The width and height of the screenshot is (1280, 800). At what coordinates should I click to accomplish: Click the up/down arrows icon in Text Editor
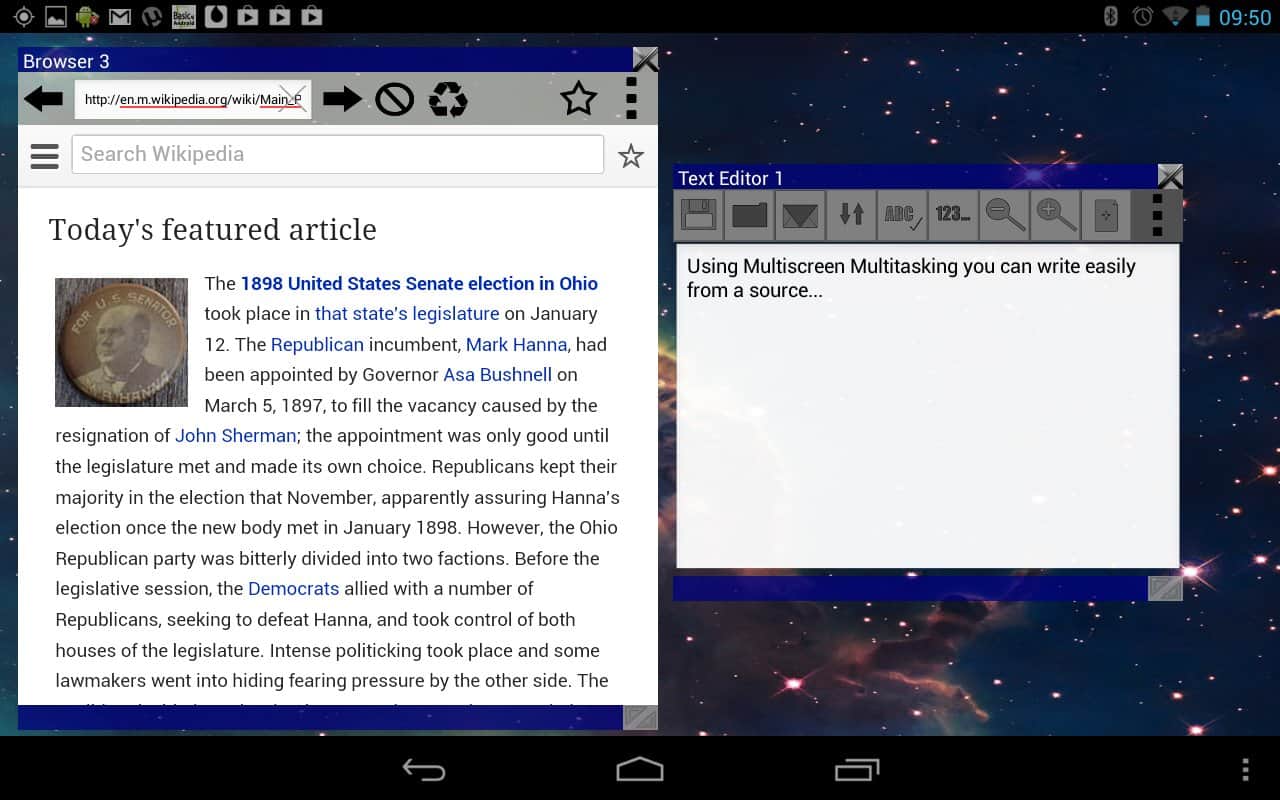[x=851, y=215]
